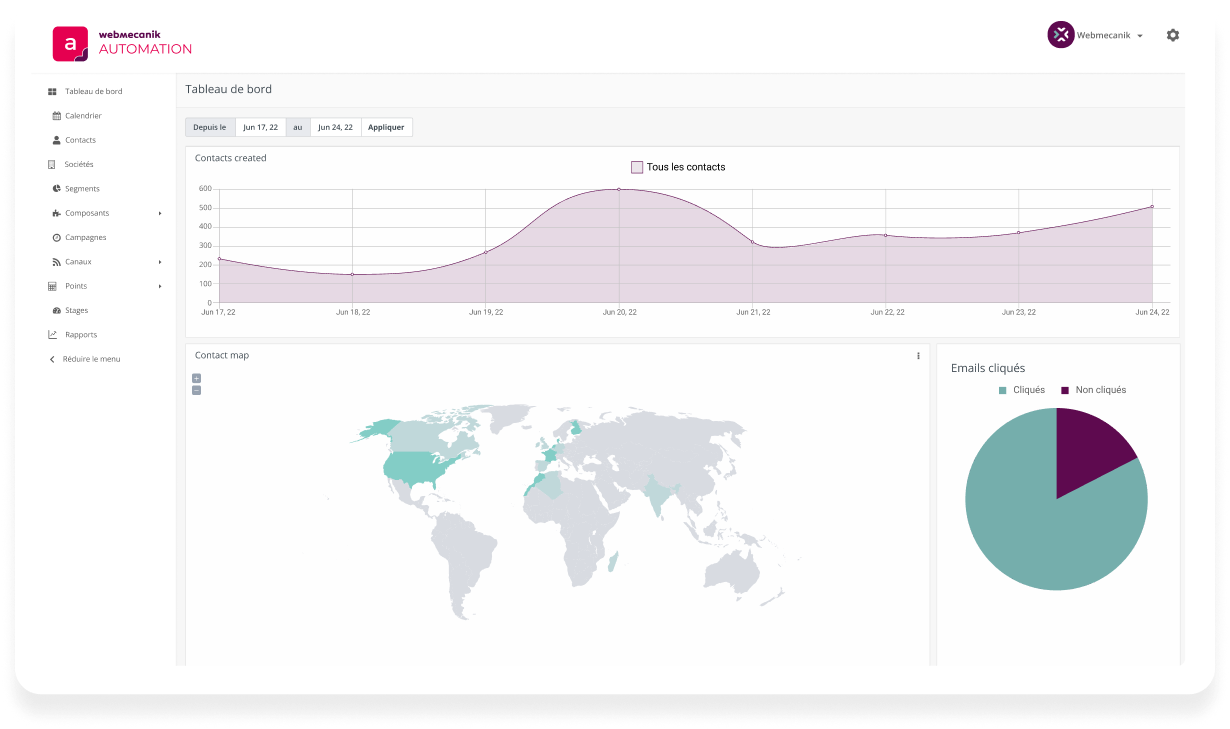Click the Rapports chart icon
Viewport: 1230px width, 729px height.
click(52, 334)
